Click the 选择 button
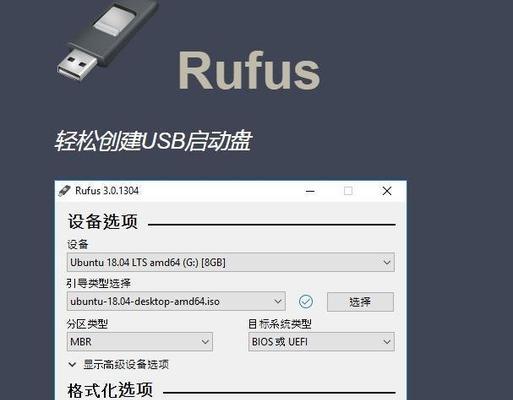This screenshot has width=513, height=400. pyautogui.click(x=360, y=302)
